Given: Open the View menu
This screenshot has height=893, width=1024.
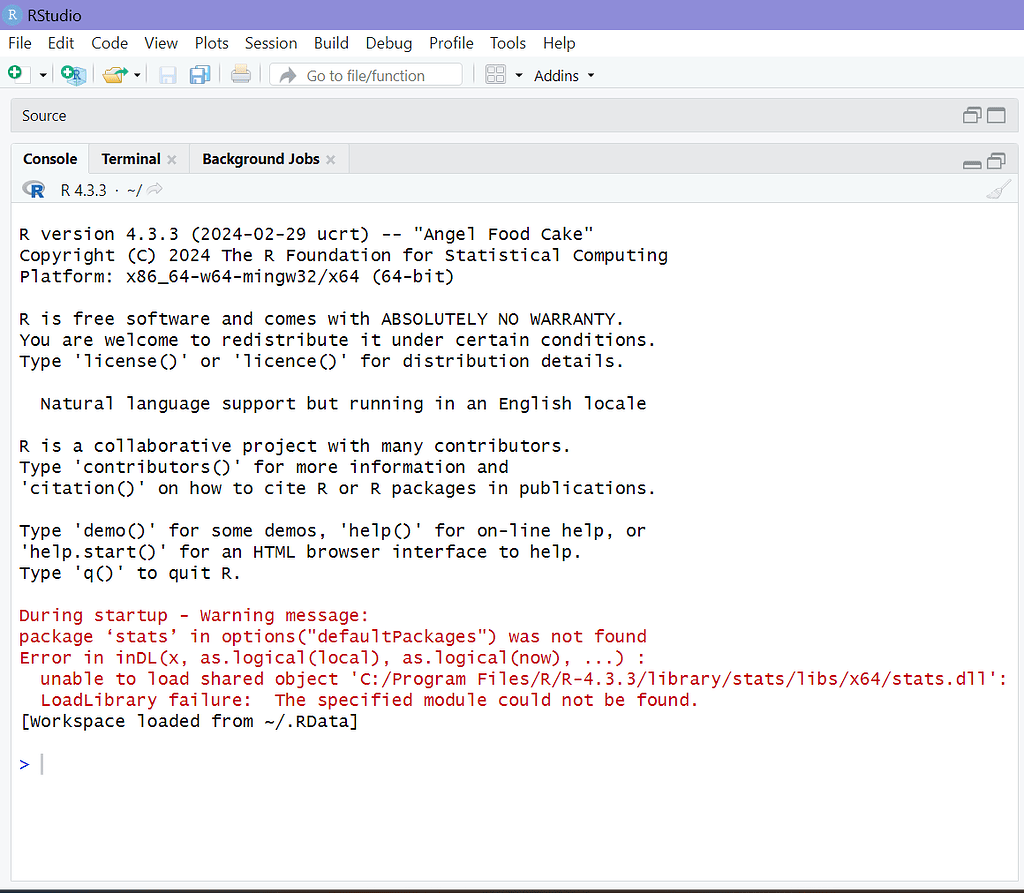Looking at the screenshot, I should (x=161, y=43).
